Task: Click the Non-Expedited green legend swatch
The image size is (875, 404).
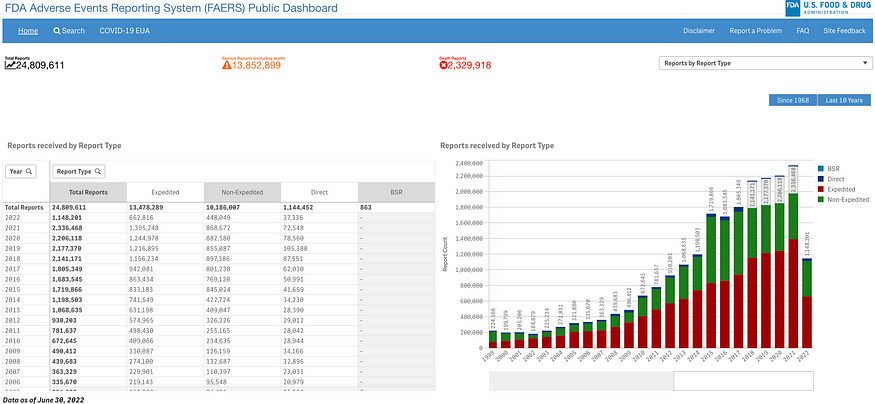Action: [820, 199]
